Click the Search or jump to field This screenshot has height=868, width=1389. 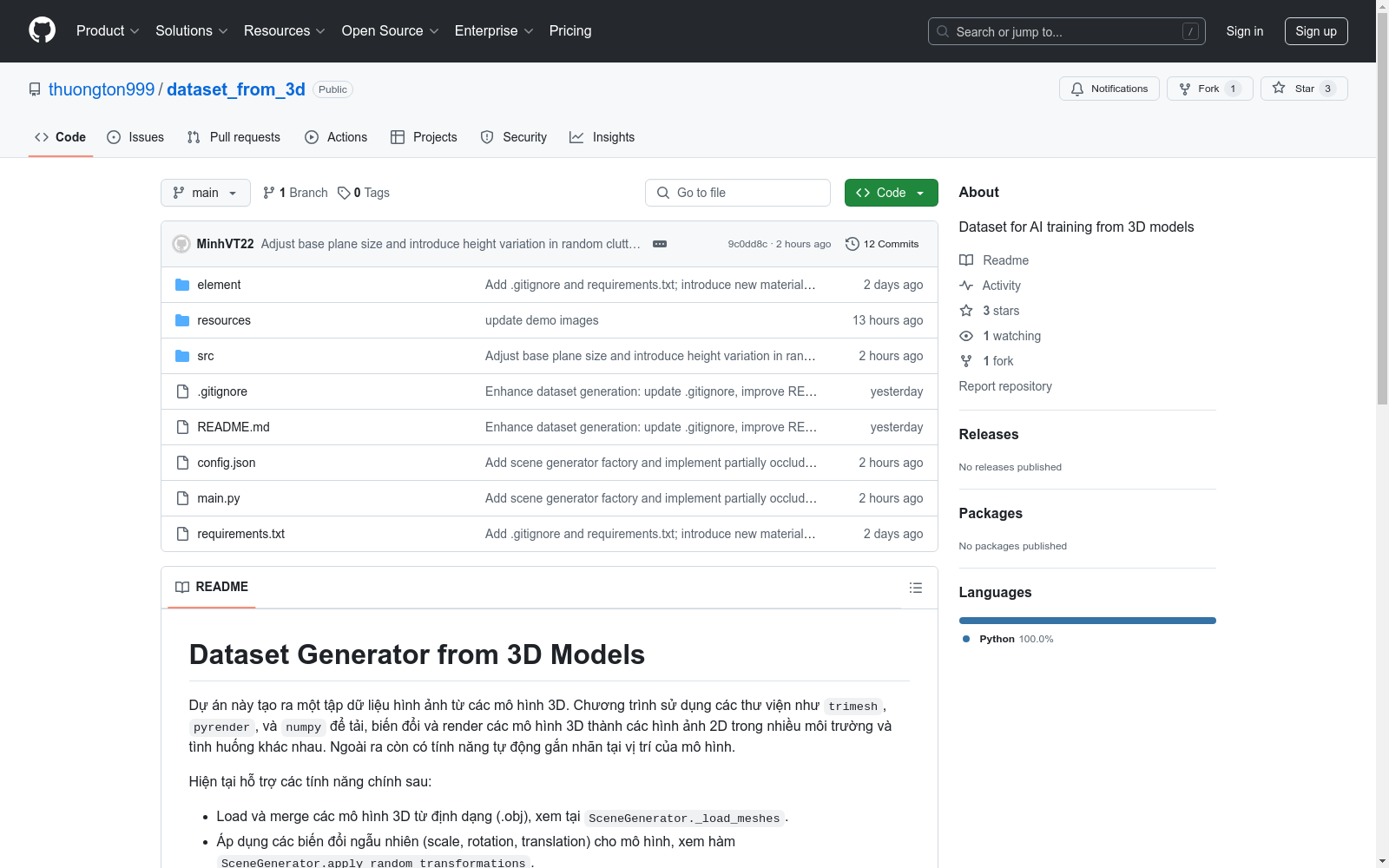pos(1067,31)
